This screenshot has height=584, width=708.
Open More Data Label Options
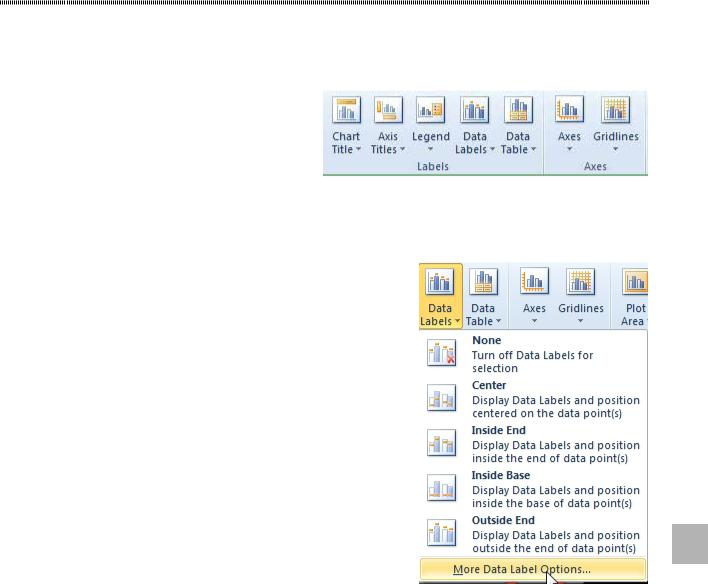(x=533, y=569)
